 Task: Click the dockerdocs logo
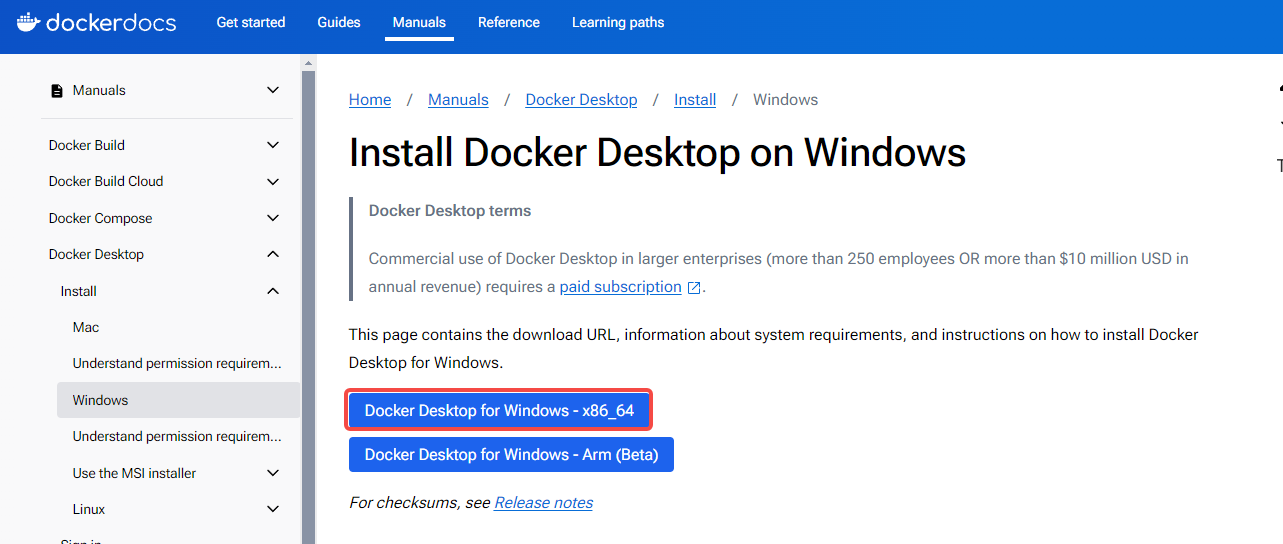[x=96, y=22]
